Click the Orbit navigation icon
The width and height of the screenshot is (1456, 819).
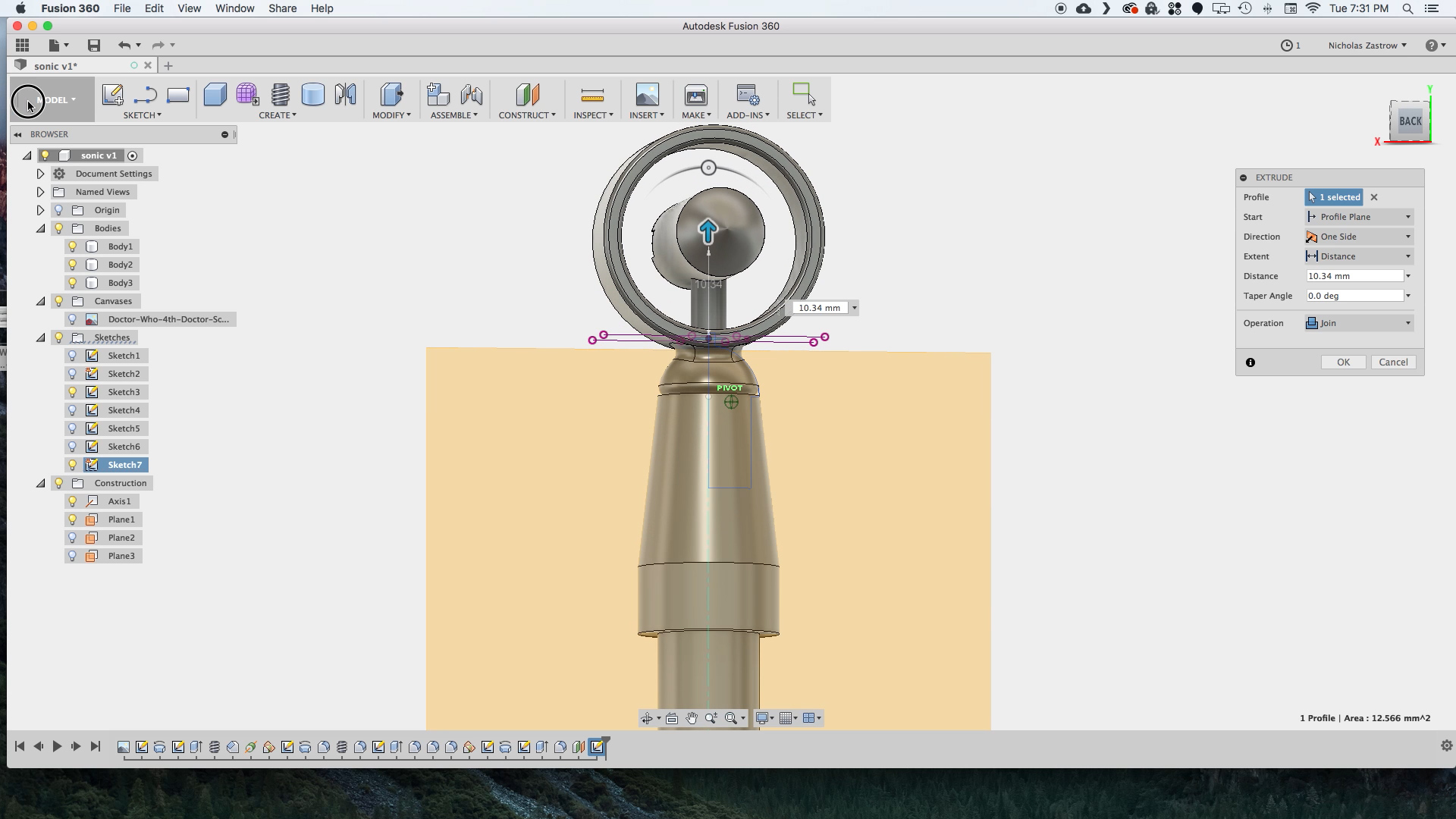pos(647,718)
